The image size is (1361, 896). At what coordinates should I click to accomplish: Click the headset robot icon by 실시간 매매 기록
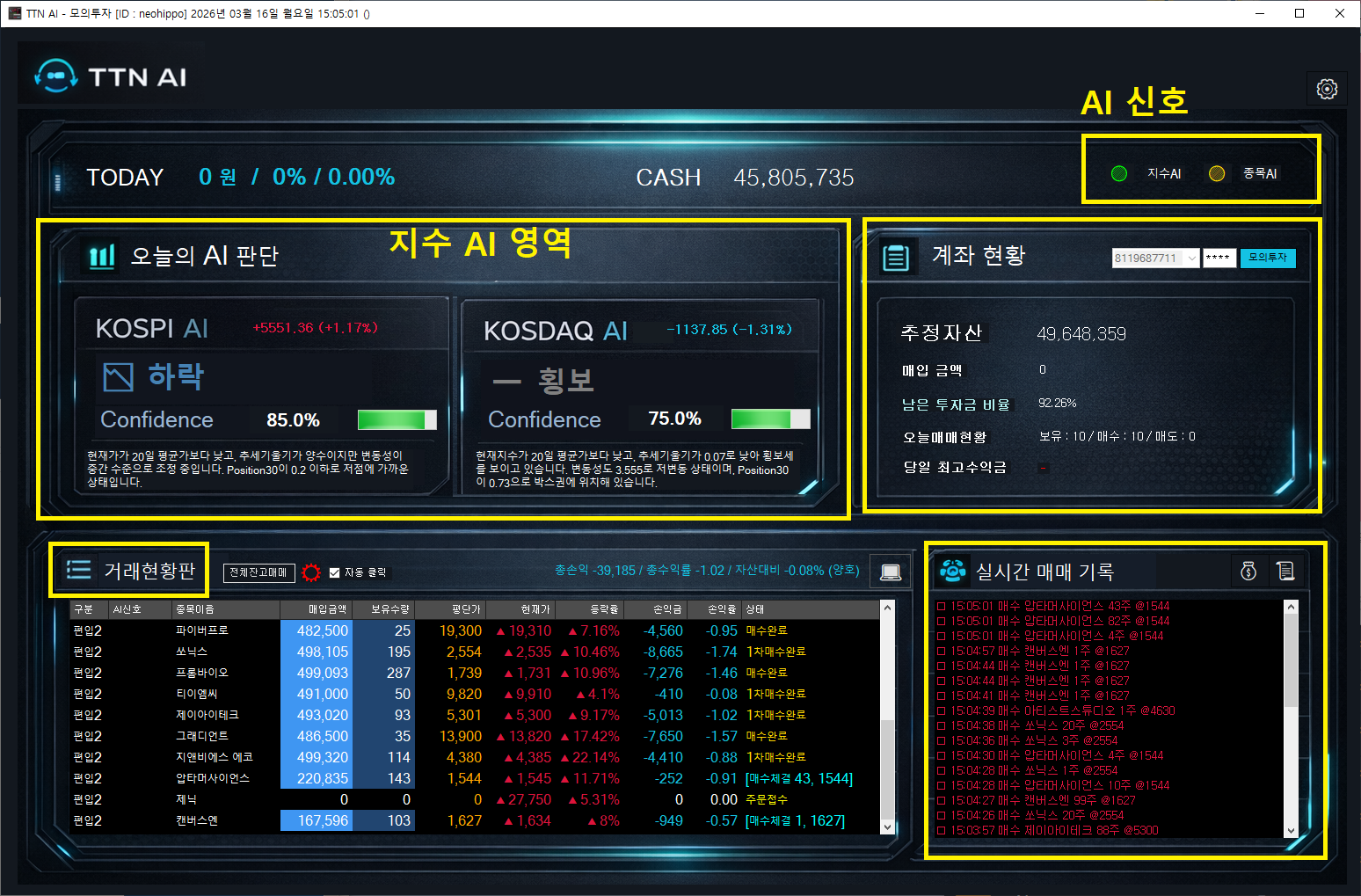(x=953, y=572)
